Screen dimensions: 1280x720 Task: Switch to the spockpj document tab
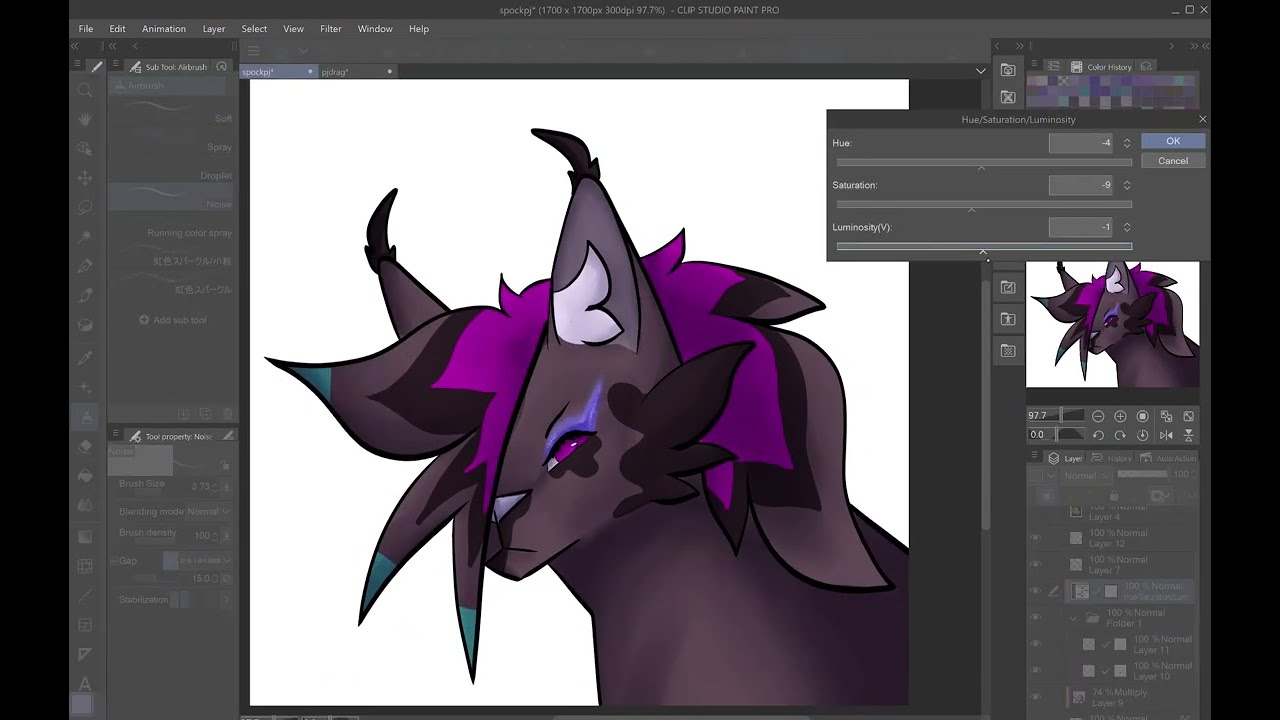point(277,72)
